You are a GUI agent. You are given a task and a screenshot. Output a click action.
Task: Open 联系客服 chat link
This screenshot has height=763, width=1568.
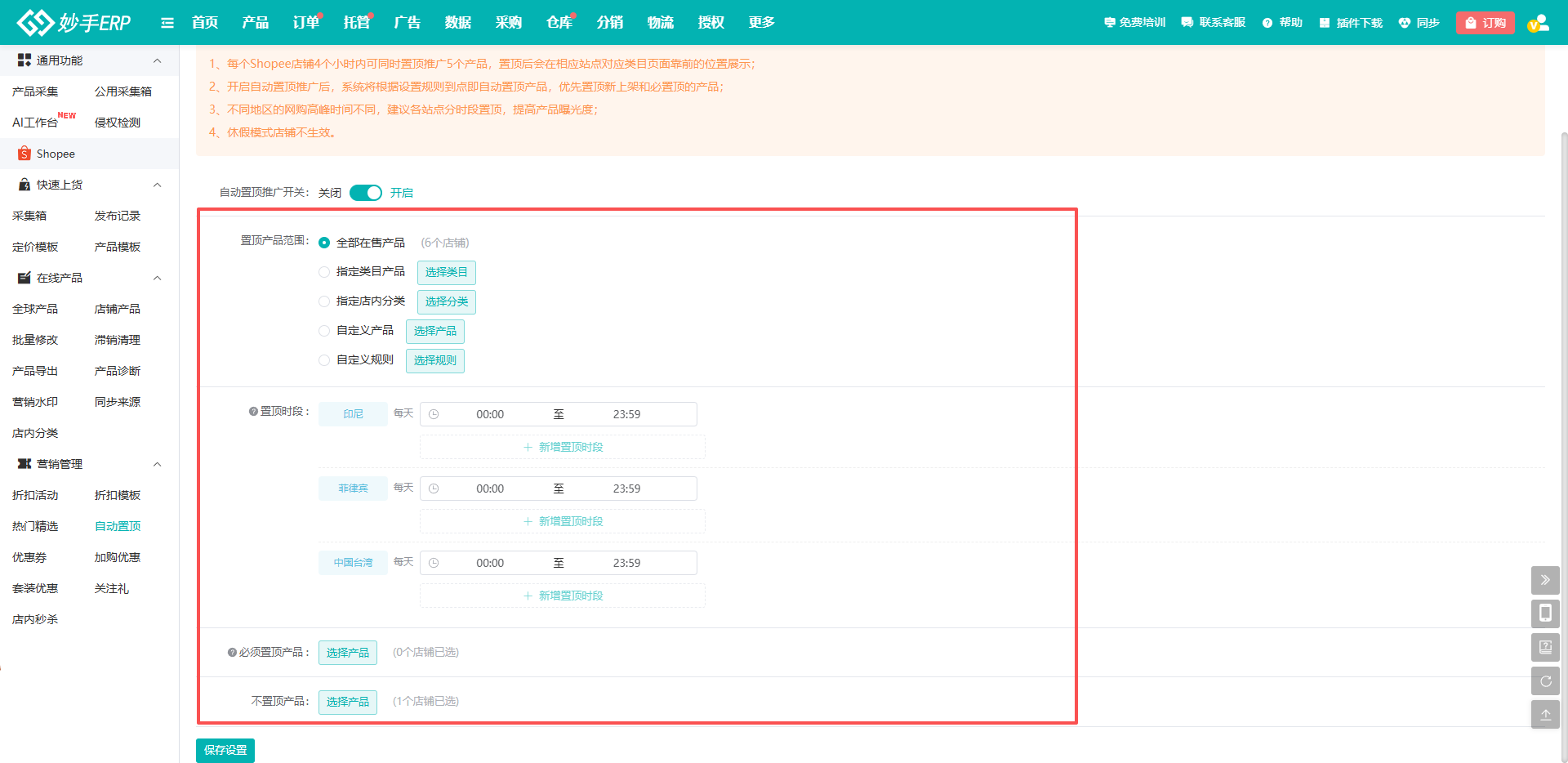pyautogui.click(x=1213, y=23)
